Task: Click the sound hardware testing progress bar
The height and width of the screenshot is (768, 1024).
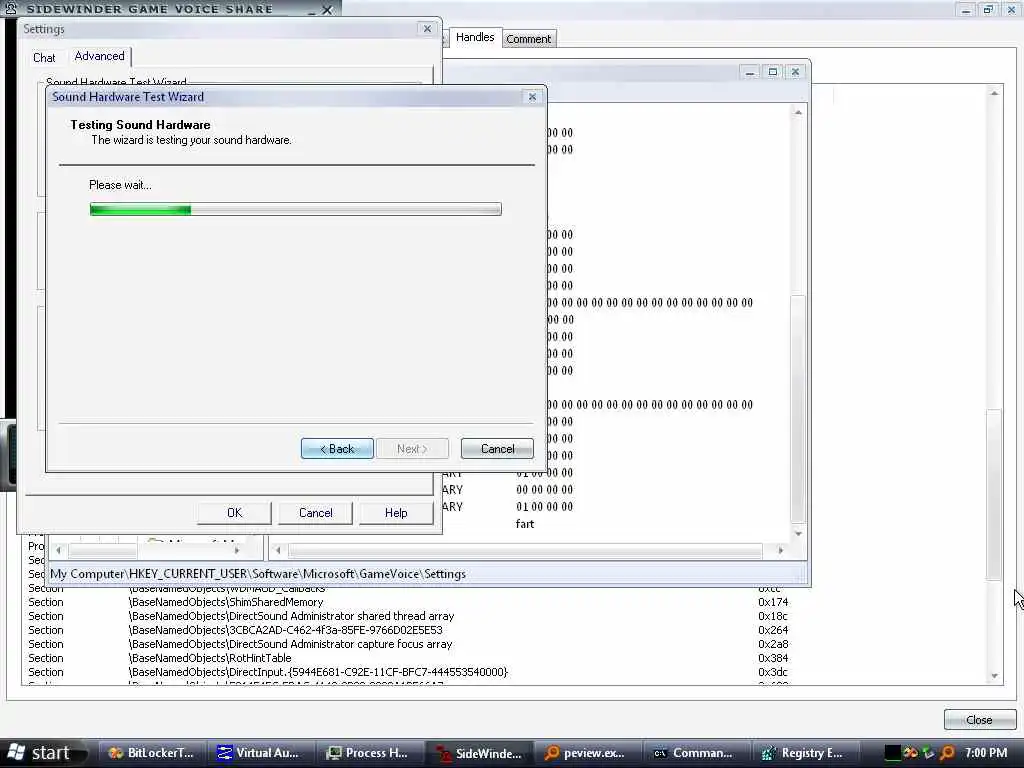Action: click(296, 209)
